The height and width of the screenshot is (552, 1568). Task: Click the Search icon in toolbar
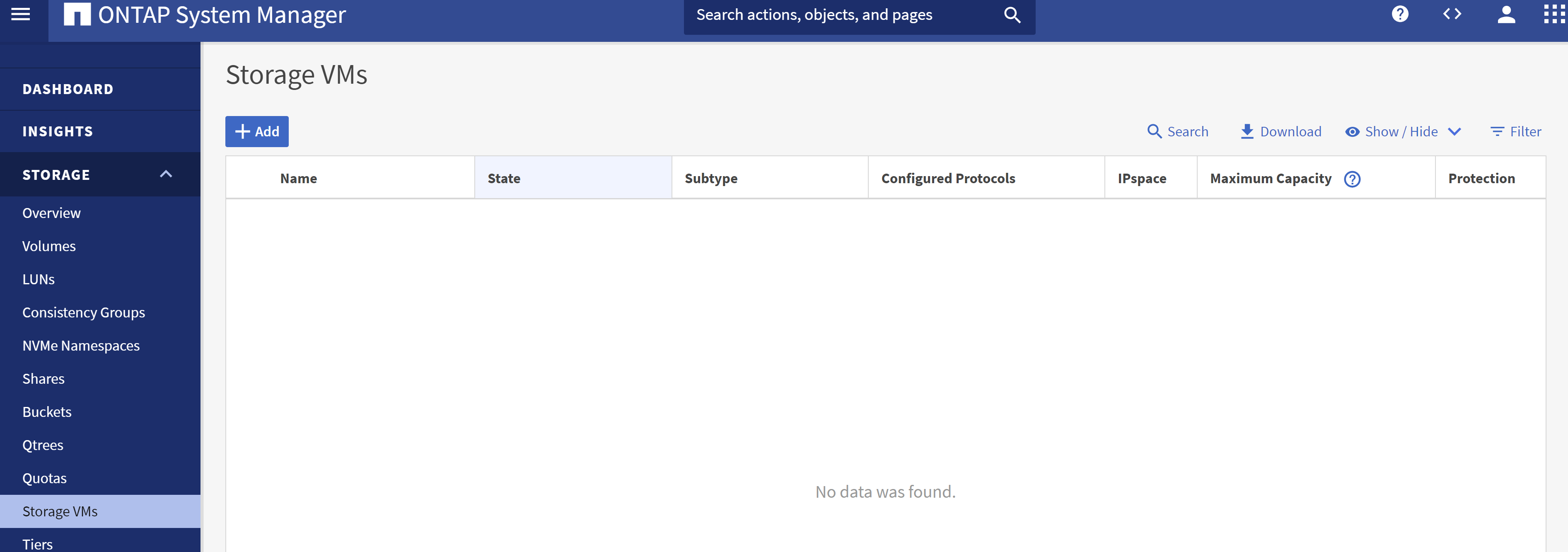[x=1154, y=130]
